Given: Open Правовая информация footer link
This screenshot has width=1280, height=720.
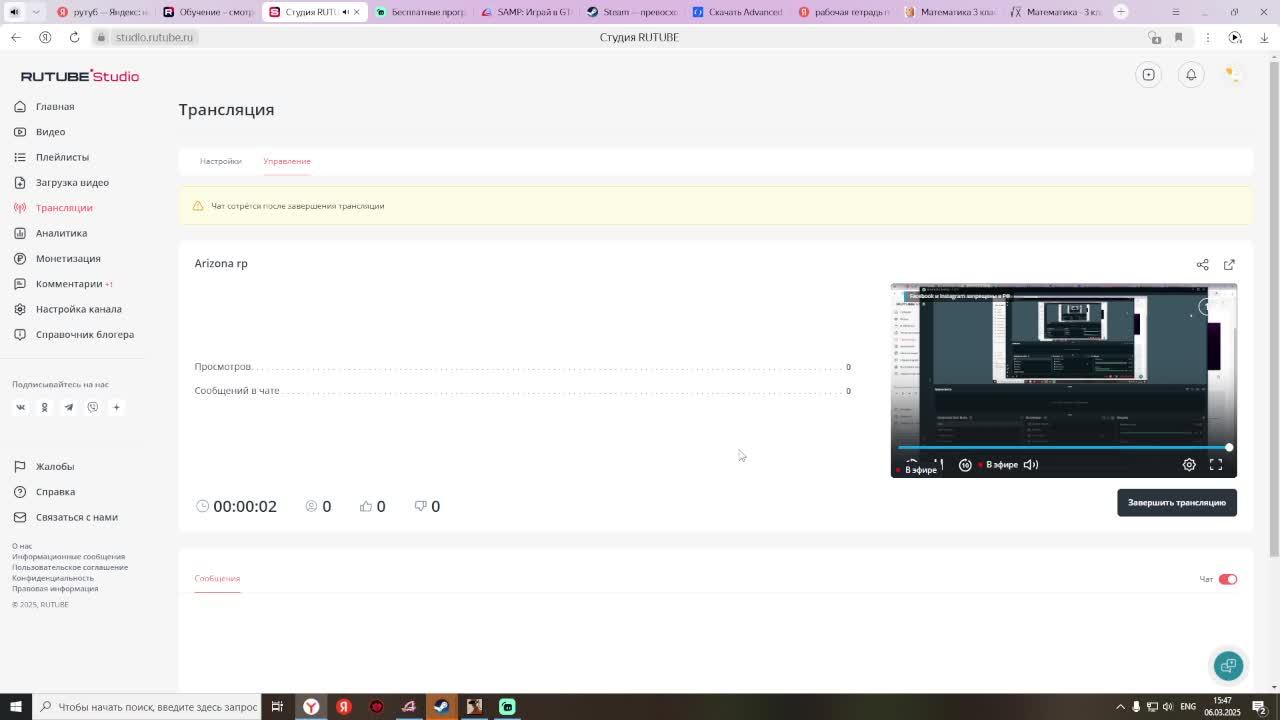Looking at the screenshot, I should [x=55, y=588].
